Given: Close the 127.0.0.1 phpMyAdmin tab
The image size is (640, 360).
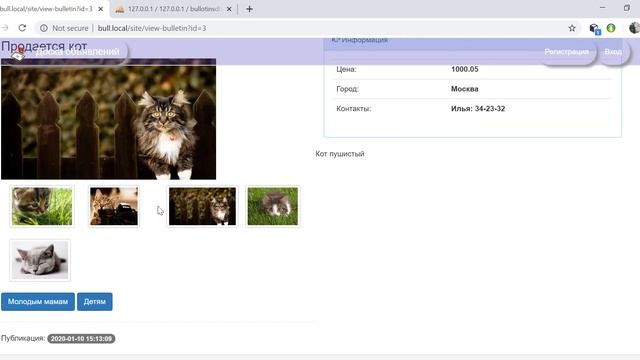Looking at the screenshot, I should pyautogui.click(x=229, y=9).
